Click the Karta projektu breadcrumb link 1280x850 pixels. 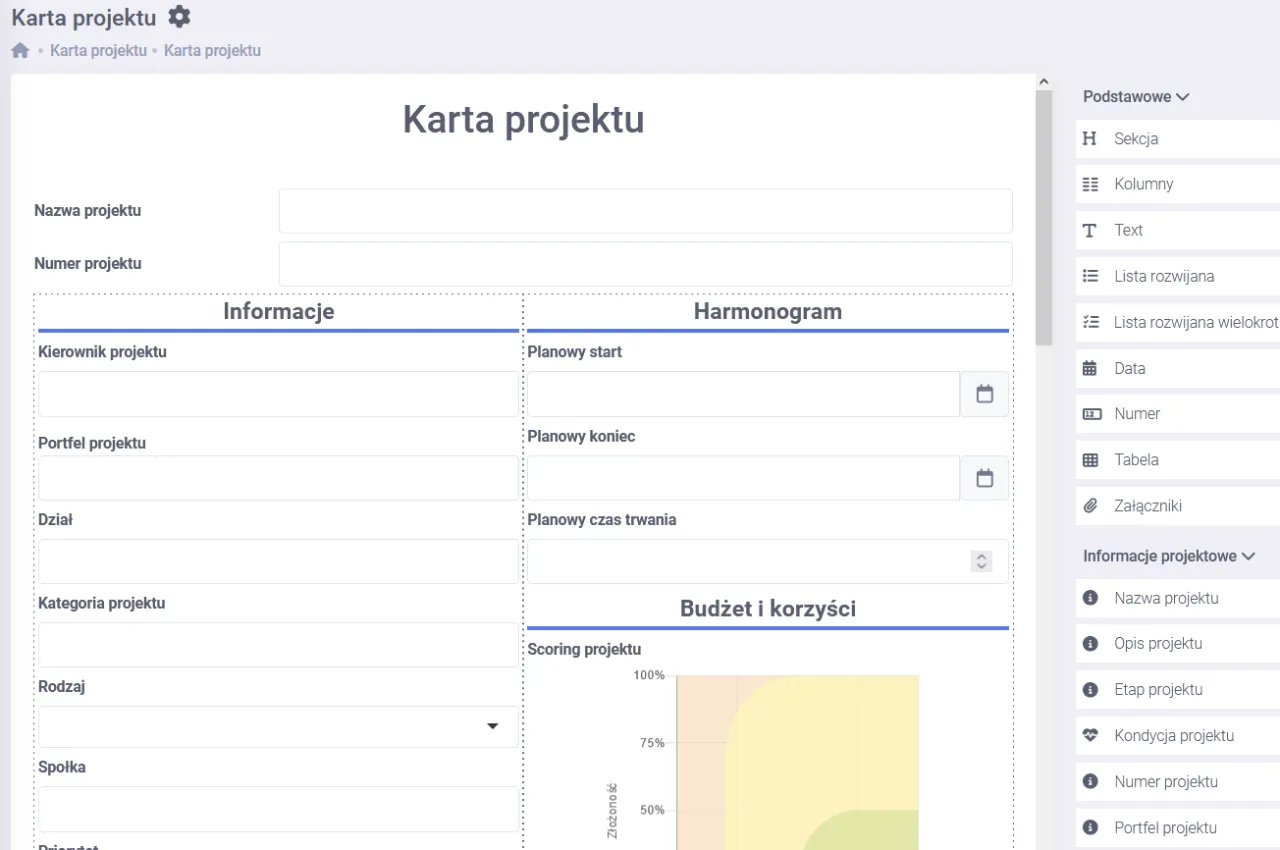98,50
